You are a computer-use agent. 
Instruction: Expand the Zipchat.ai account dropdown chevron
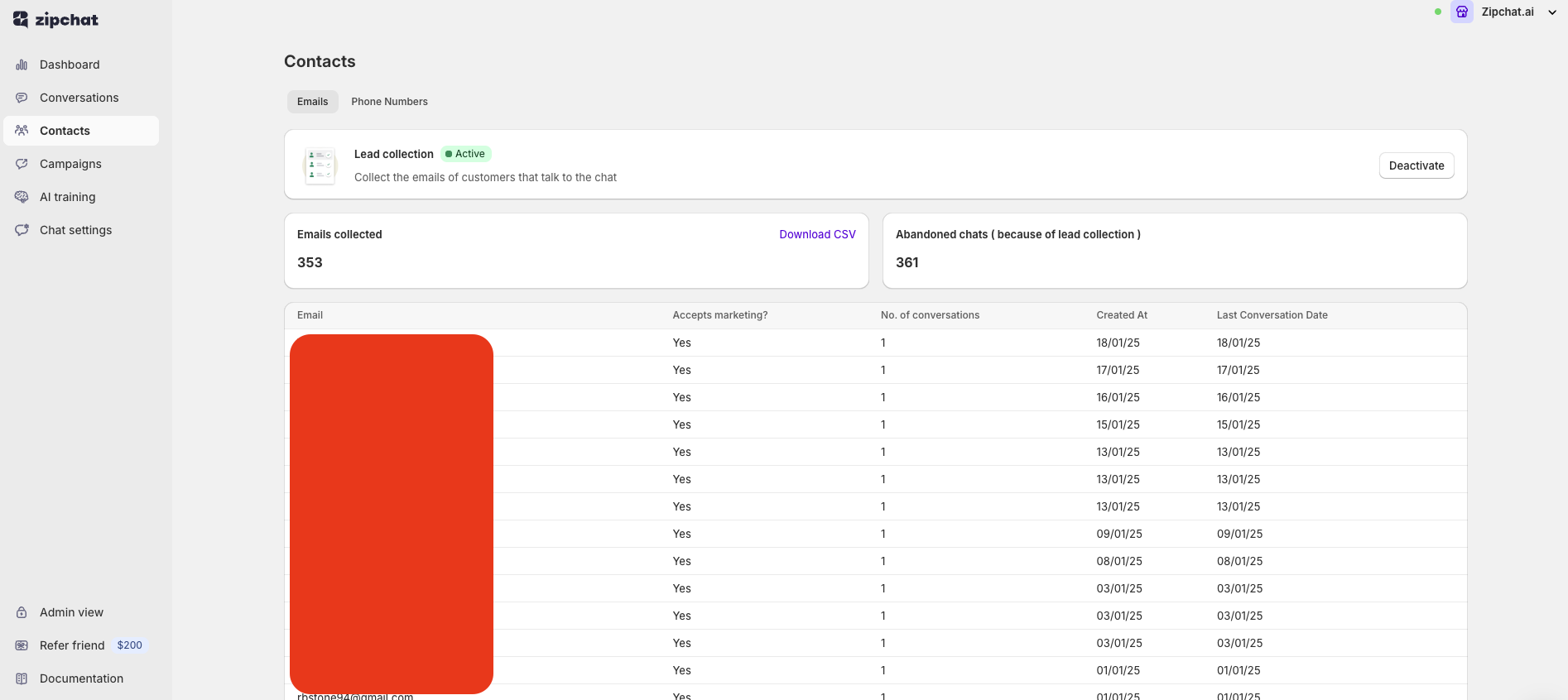pos(1552,12)
